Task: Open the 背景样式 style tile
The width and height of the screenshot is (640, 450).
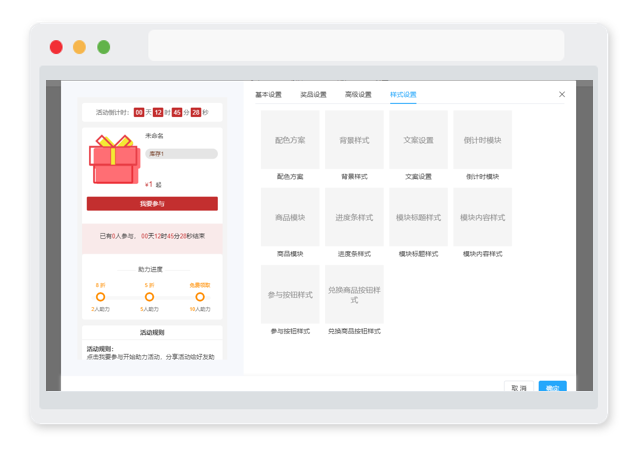Action: pos(354,140)
